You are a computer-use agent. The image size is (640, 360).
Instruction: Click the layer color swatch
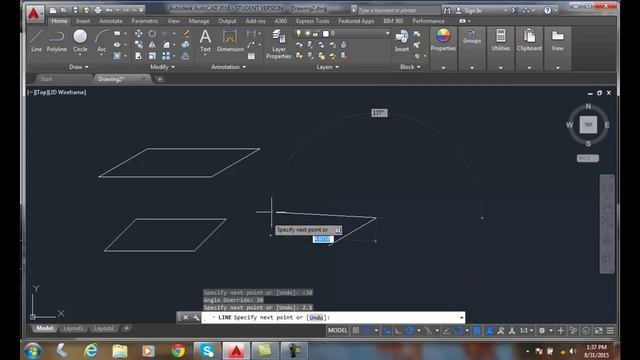325,33
